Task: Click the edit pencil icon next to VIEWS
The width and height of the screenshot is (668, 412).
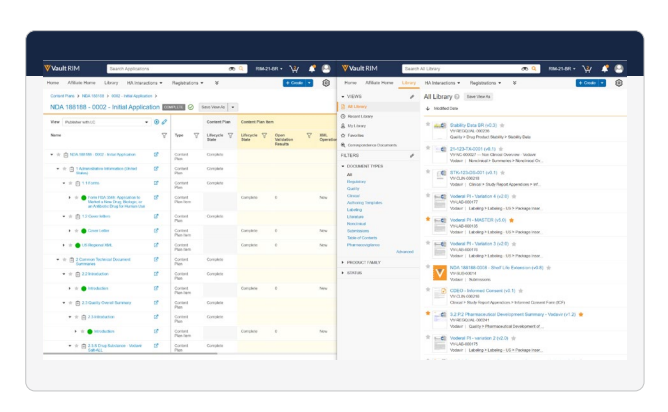Action: pos(412,97)
